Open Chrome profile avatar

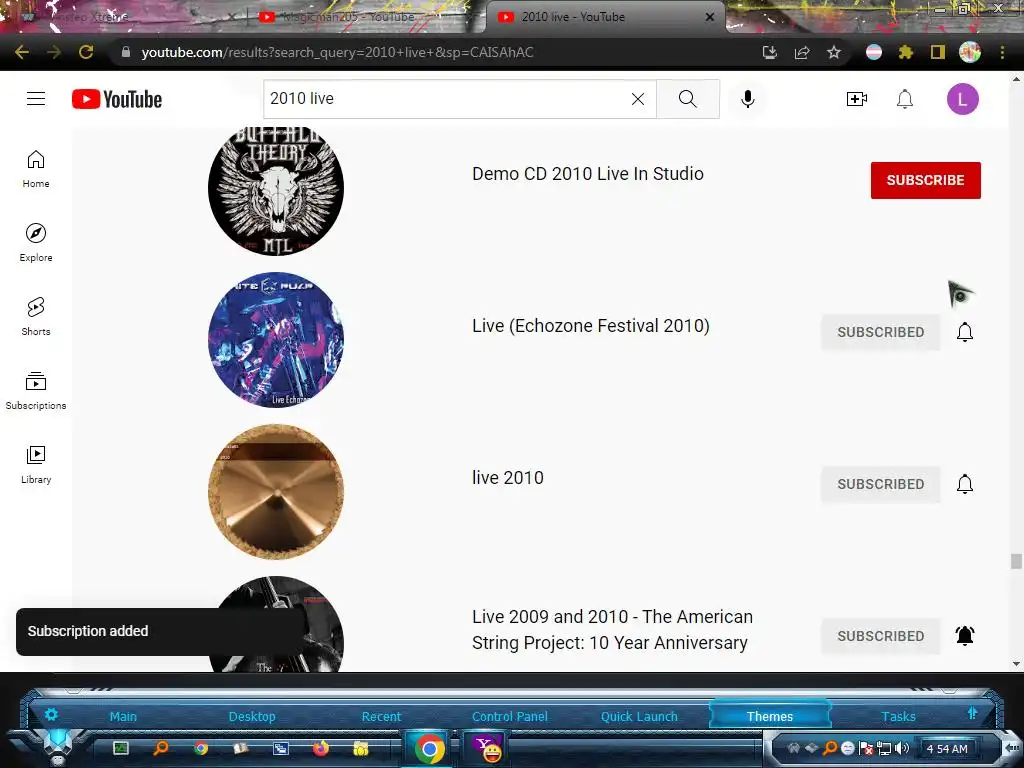970,52
